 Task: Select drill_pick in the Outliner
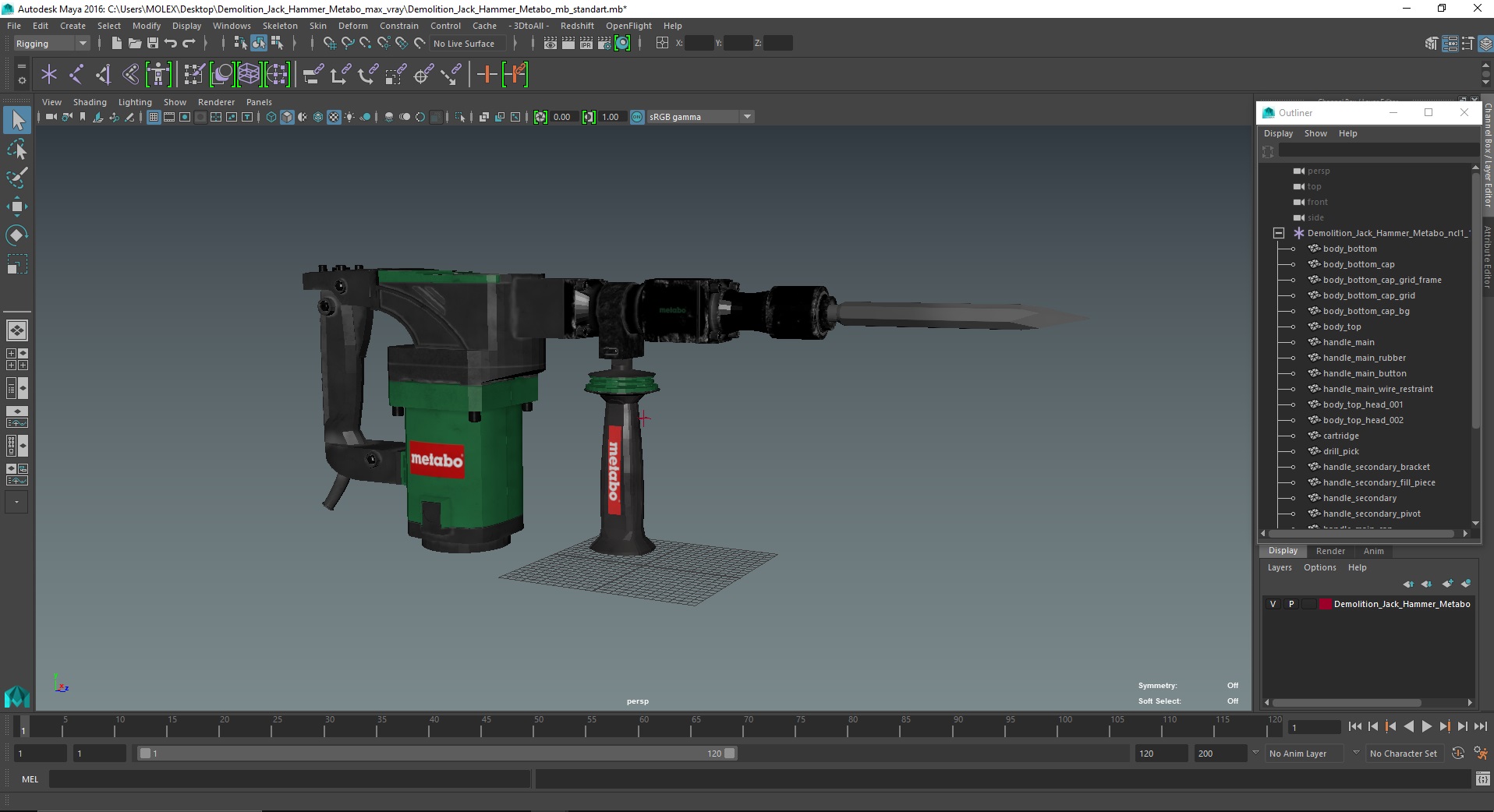[1340, 451]
